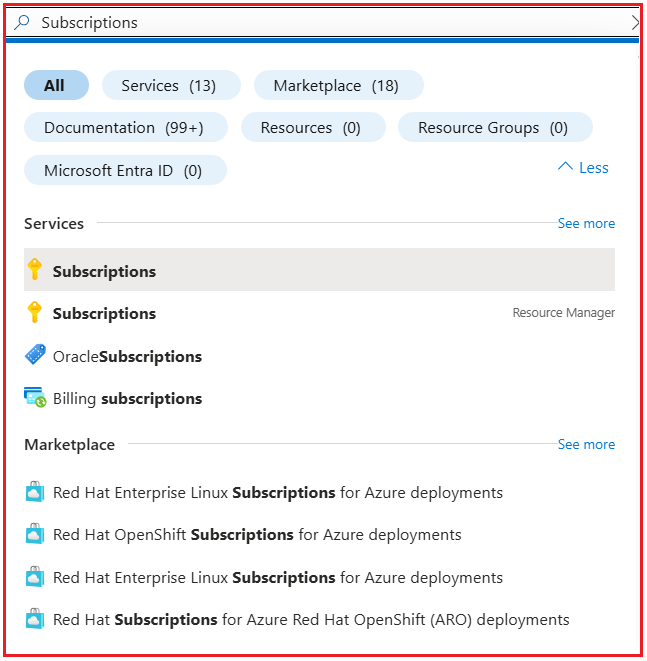
Task: Filter results by Marketplace (18)
Action: [x=338, y=85]
